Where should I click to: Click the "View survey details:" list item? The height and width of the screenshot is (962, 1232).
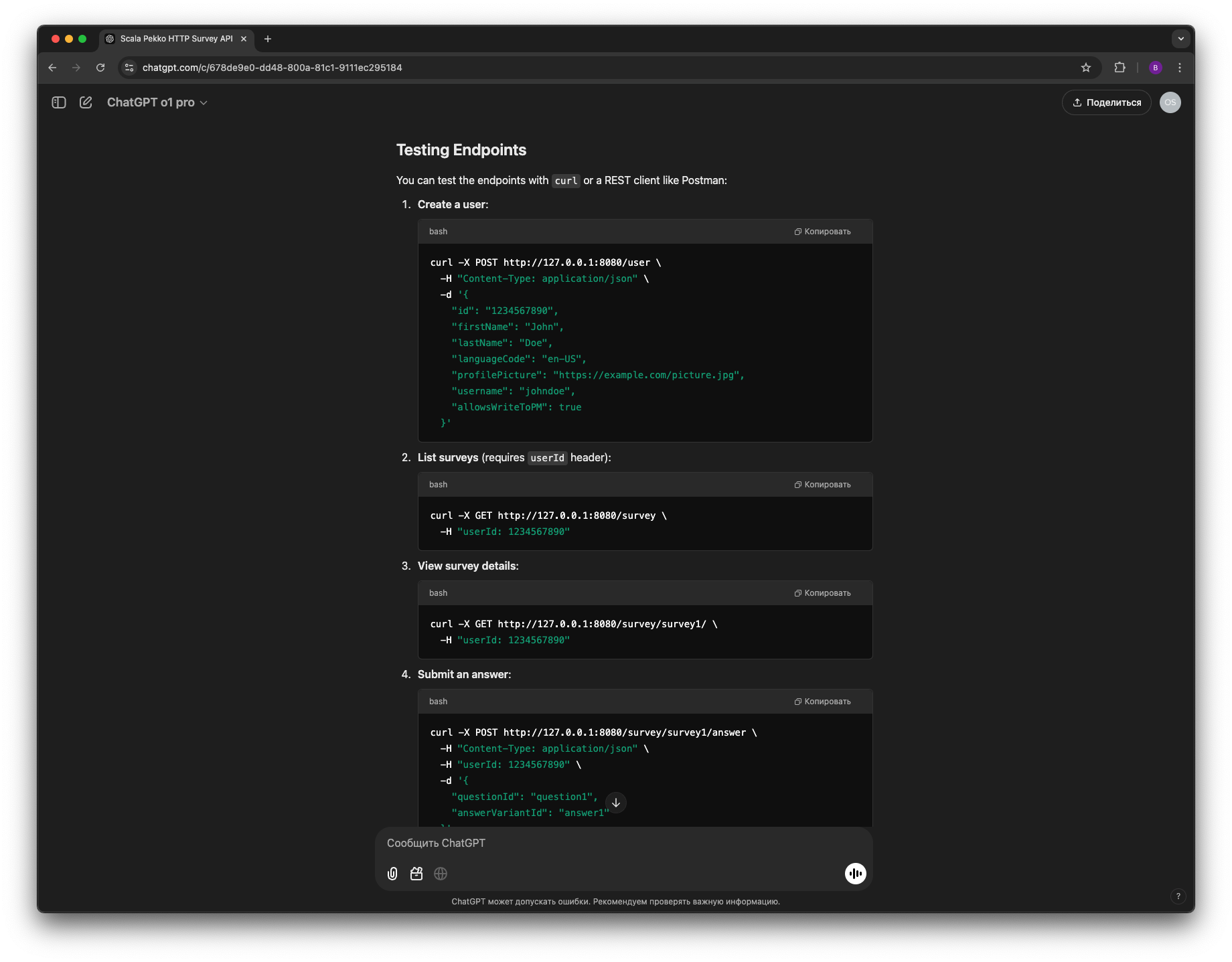(x=468, y=566)
